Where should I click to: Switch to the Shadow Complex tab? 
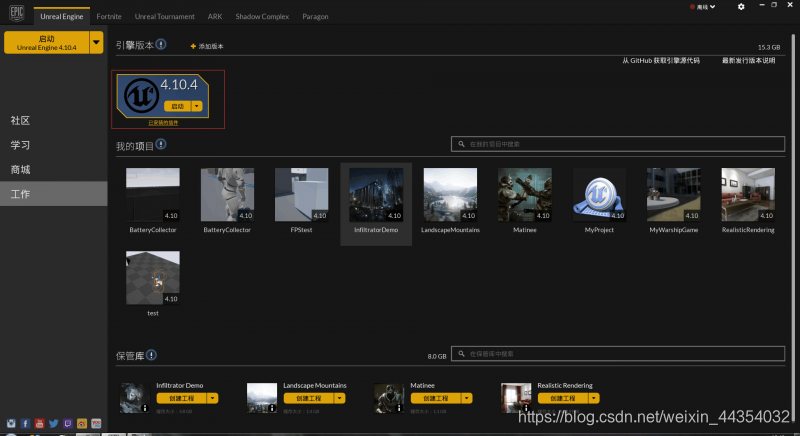(x=262, y=16)
